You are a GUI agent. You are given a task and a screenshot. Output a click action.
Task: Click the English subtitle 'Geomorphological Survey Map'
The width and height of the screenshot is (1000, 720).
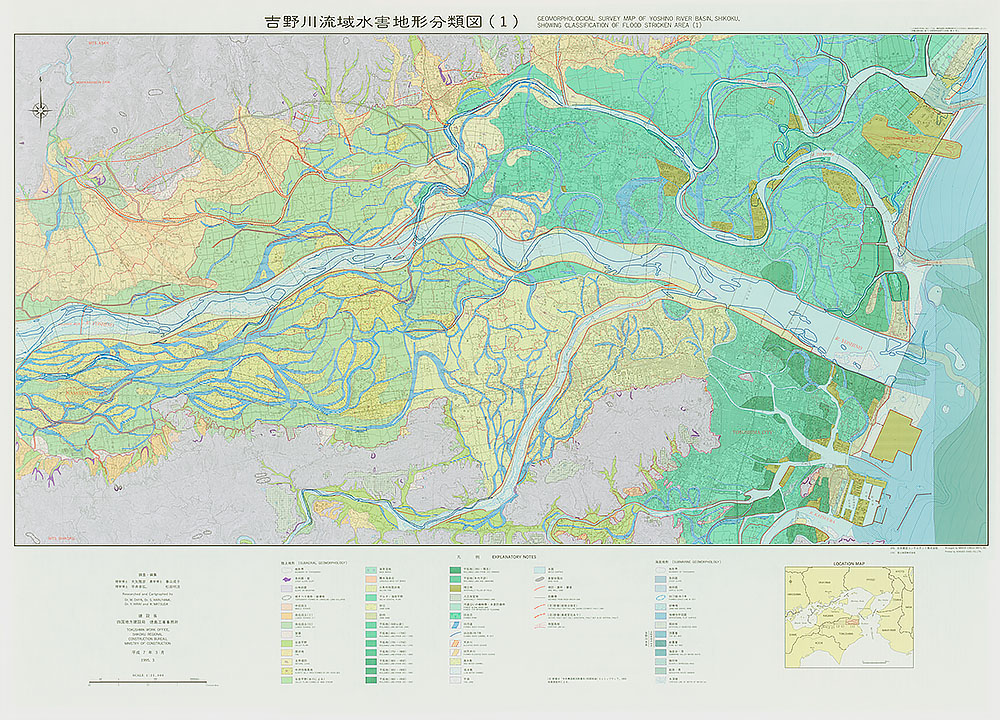pyautogui.click(x=642, y=18)
